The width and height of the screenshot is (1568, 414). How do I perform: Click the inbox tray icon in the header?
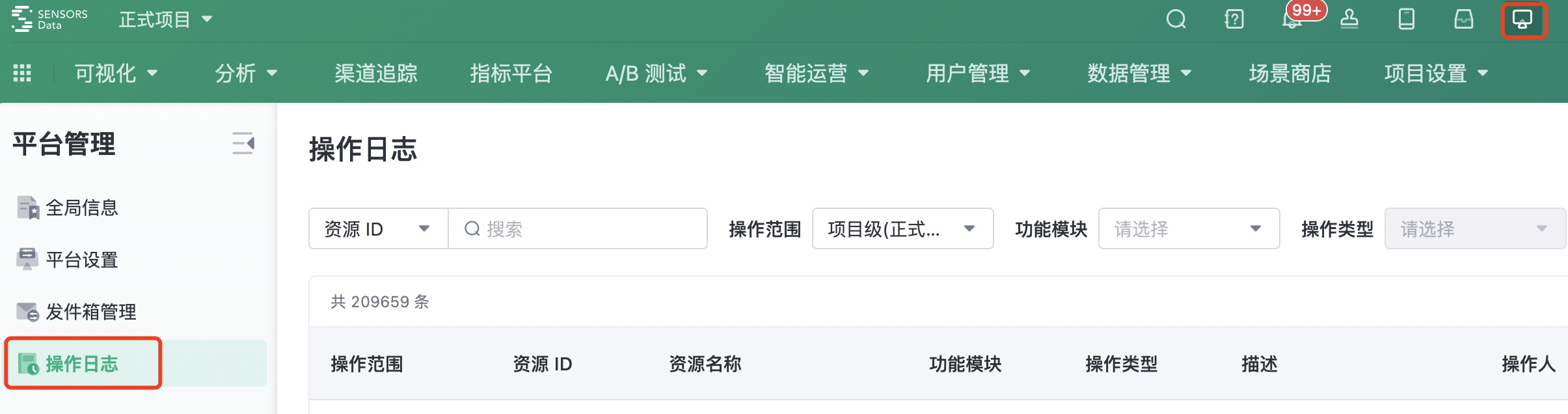click(x=1463, y=19)
